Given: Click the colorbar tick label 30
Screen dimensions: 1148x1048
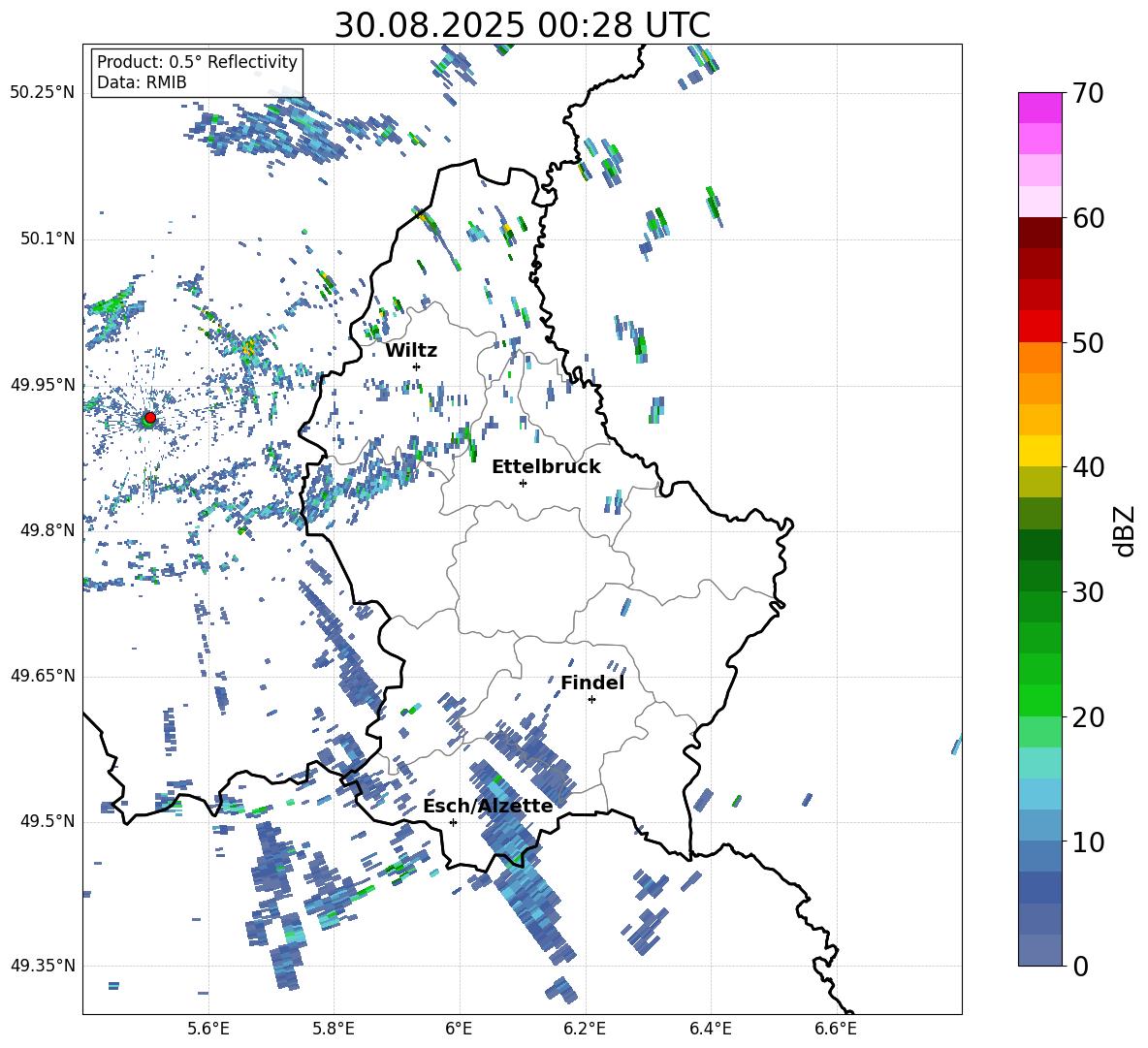Looking at the screenshot, I should 1089,592.
